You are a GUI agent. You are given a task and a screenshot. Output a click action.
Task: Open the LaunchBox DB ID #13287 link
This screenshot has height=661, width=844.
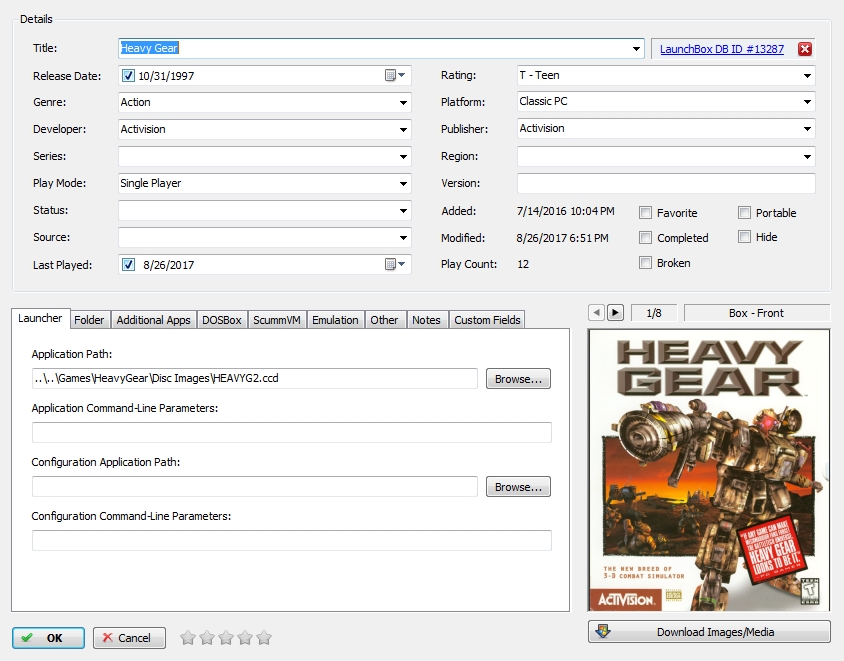click(722, 49)
